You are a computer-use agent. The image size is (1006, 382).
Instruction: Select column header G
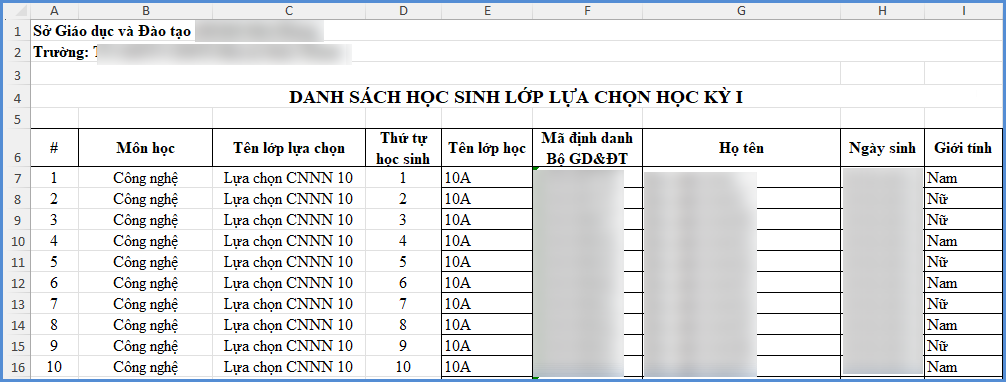click(x=741, y=10)
